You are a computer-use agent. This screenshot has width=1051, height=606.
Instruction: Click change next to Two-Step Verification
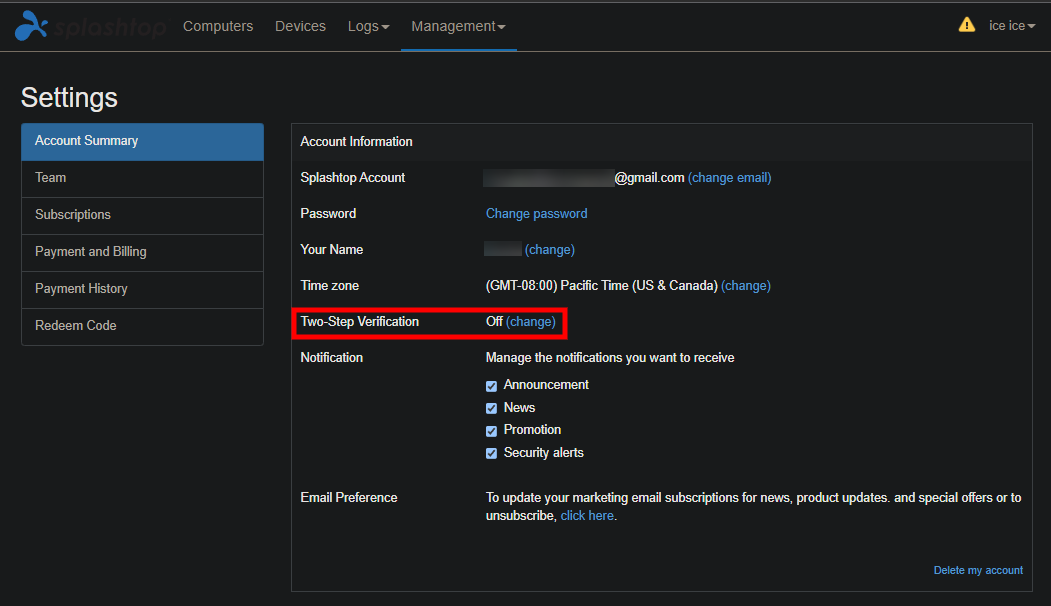pos(531,322)
